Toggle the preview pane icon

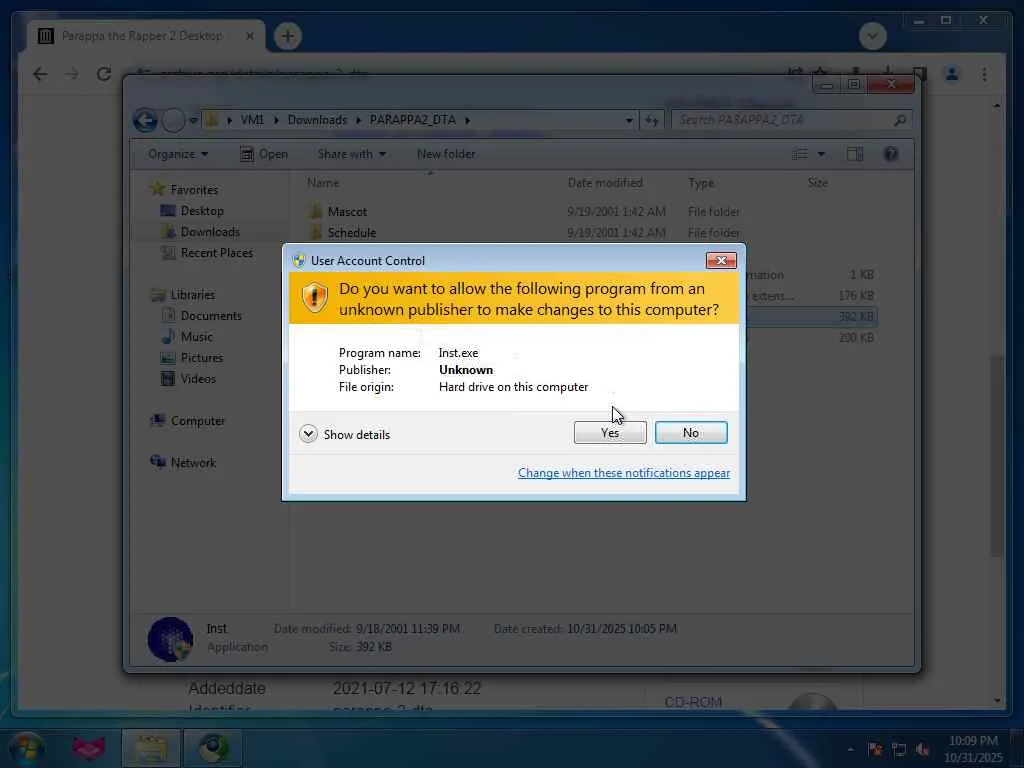click(854, 154)
